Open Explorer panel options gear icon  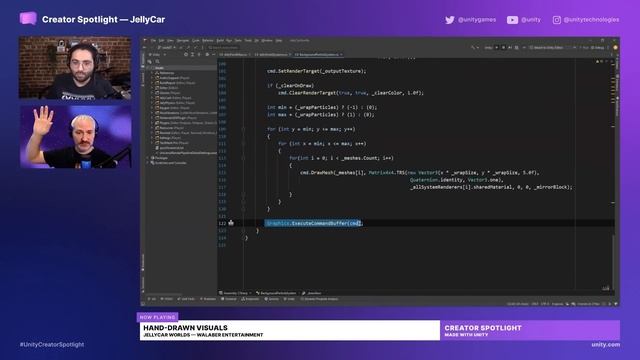(x=207, y=55)
